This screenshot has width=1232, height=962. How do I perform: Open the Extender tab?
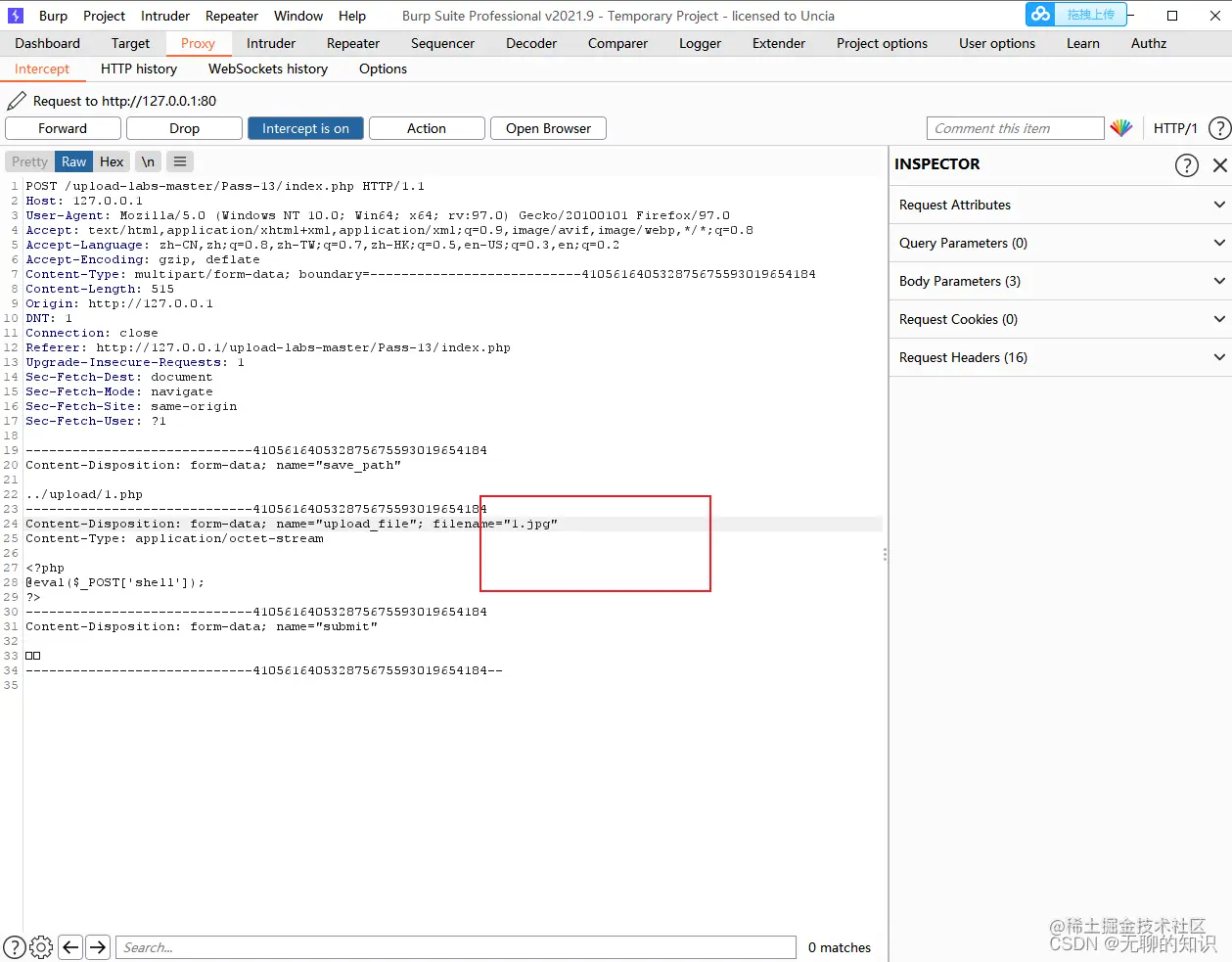pos(779,43)
